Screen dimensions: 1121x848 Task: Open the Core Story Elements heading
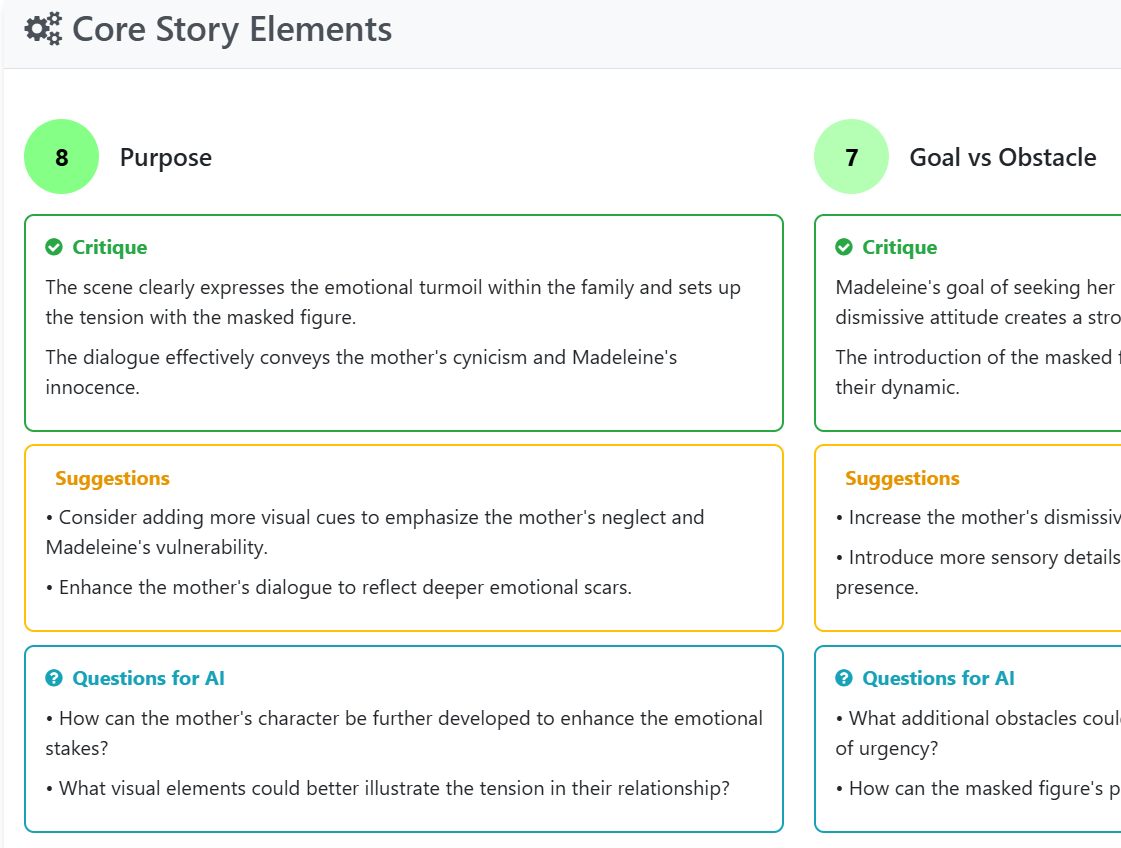point(232,29)
